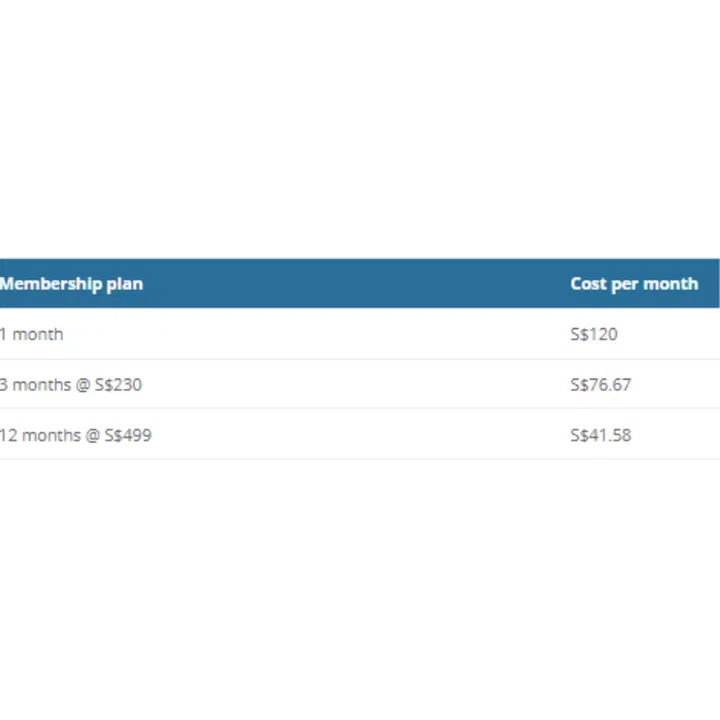Viewport: 720px width, 720px height.
Task: Click the "@" symbol in 3 months row
Action: tap(83, 385)
